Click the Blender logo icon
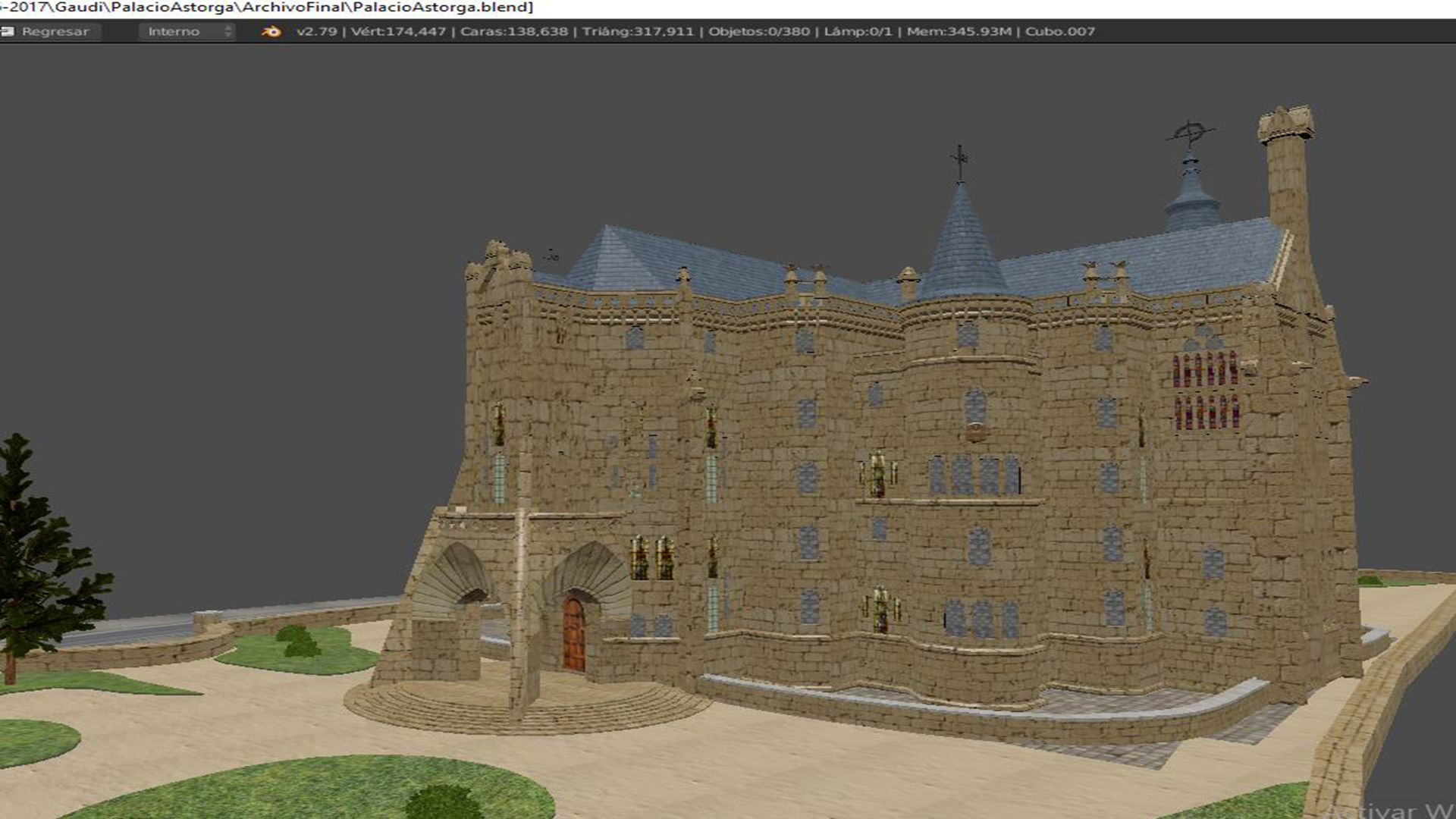This screenshot has width=1456, height=819. coord(271,31)
